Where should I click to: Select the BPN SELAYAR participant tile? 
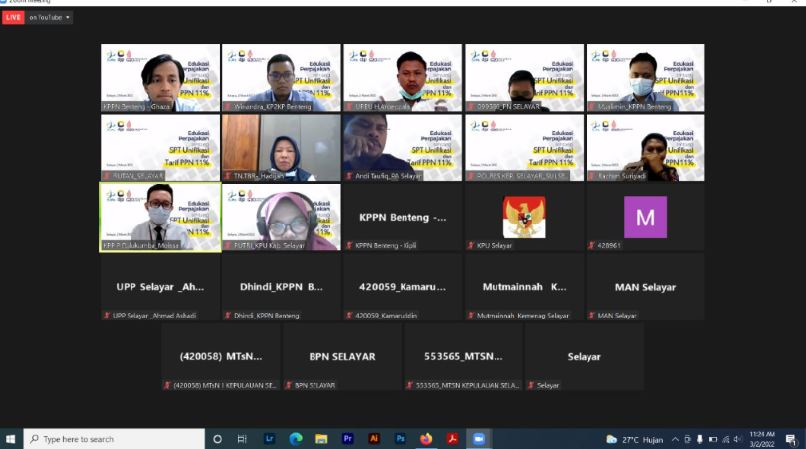(343, 356)
